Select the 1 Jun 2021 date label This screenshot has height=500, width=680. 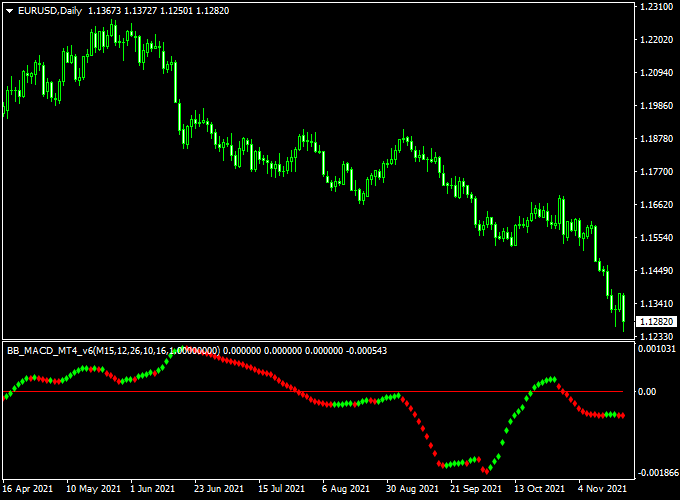point(153,489)
